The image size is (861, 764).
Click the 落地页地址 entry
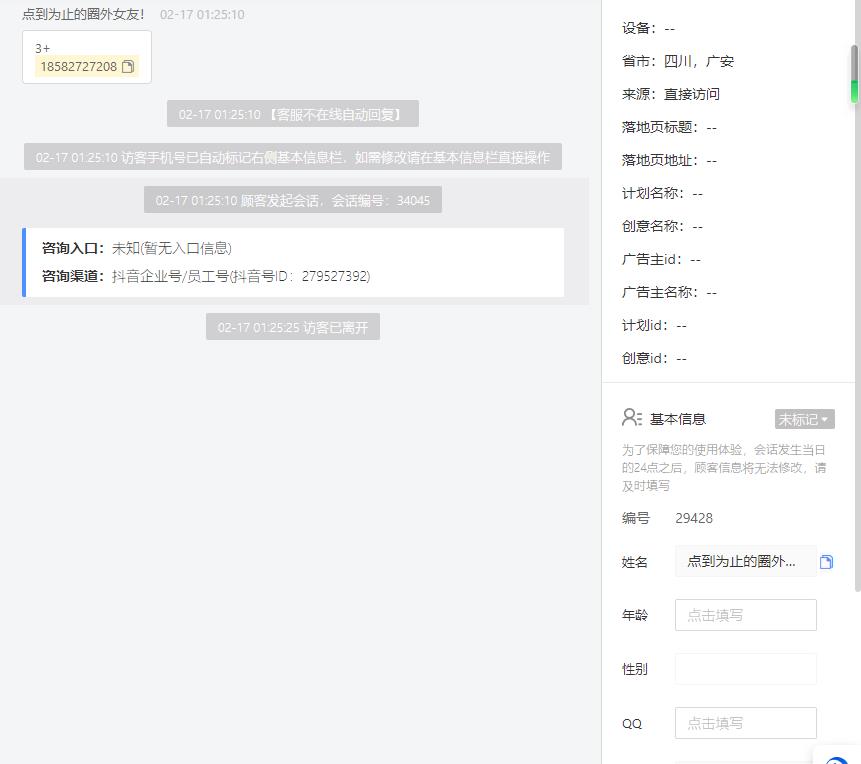(669, 160)
